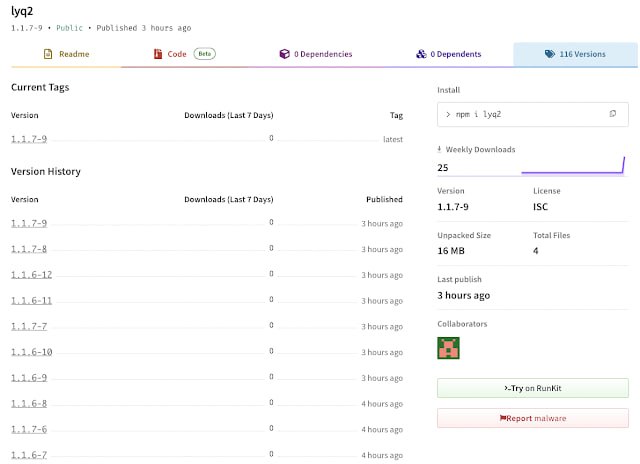Click the npm i lyq2 install field
This screenshot has height=464, width=640.
tap(533, 114)
